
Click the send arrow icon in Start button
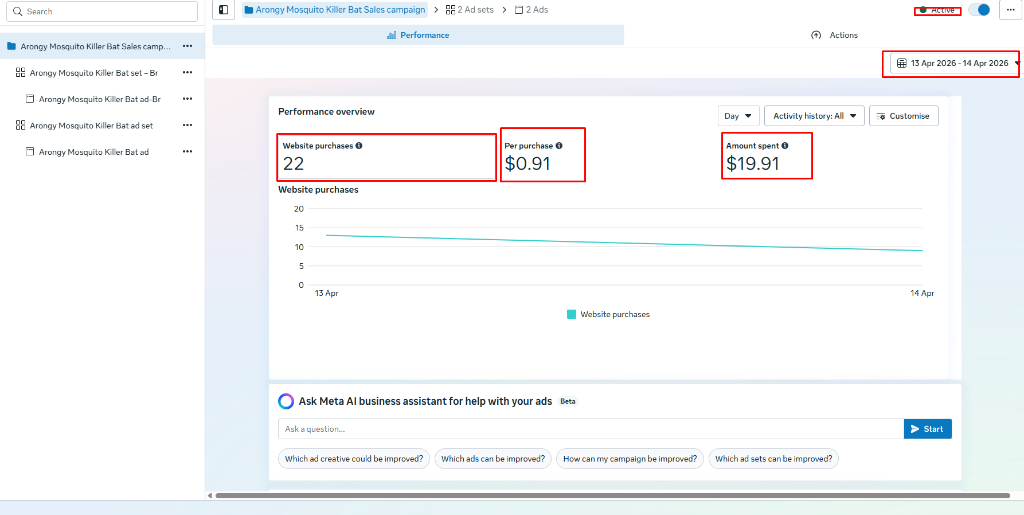pyautogui.click(x=914, y=429)
